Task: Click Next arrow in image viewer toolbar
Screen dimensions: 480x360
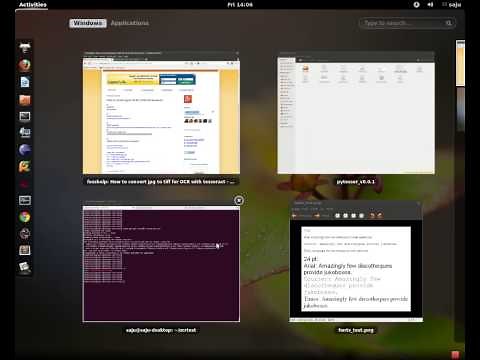Action: coord(316,216)
